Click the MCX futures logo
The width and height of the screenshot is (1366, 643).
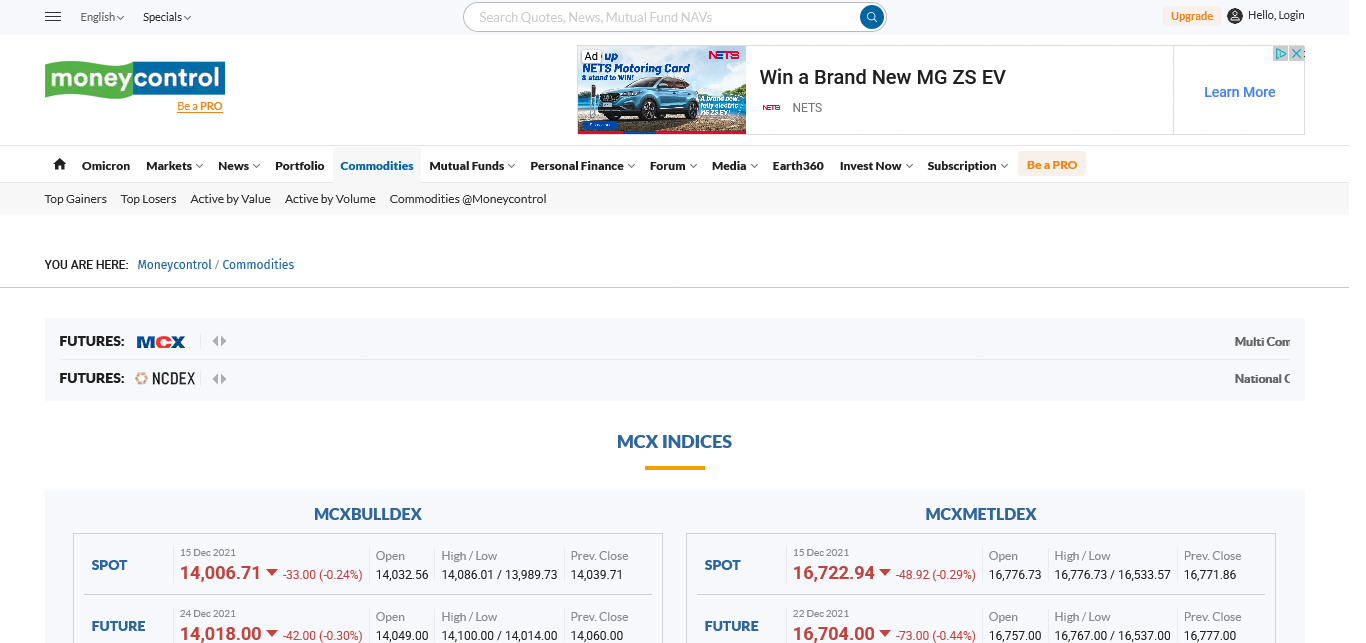(161, 342)
